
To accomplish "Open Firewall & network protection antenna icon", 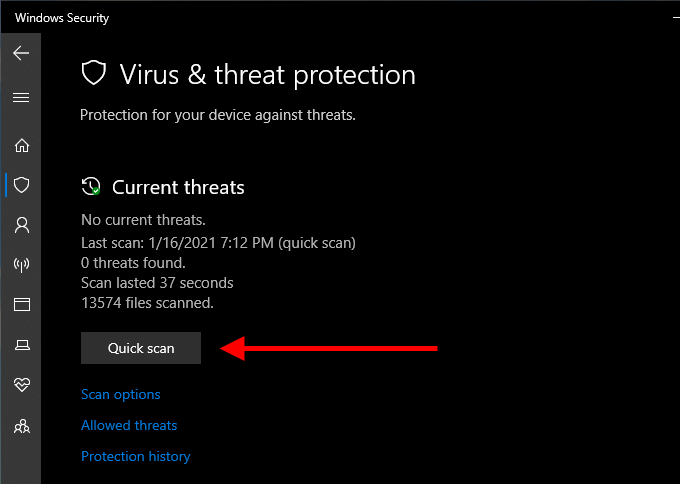I will pos(21,265).
